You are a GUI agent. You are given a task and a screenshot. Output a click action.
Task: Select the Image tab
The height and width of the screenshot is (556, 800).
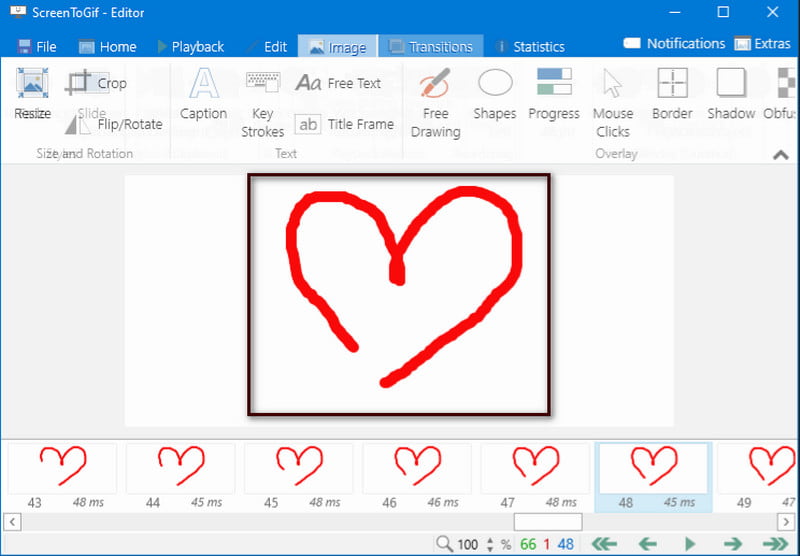tap(337, 47)
